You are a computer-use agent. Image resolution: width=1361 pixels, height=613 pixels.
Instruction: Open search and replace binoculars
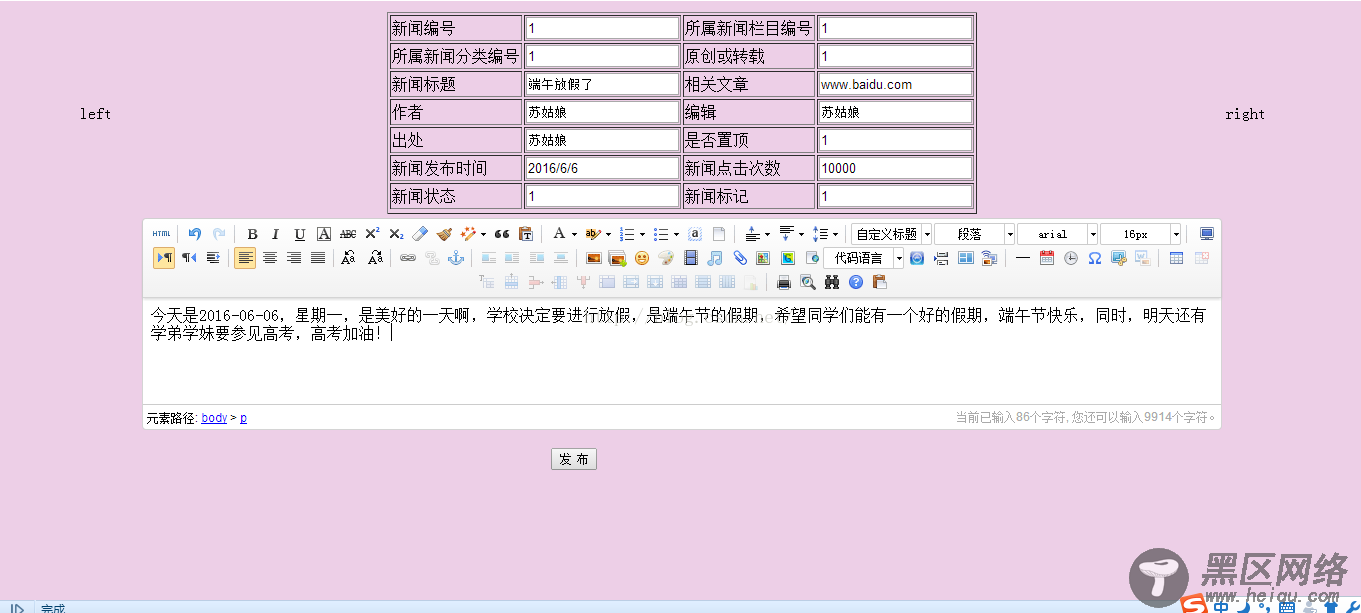[832, 282]
